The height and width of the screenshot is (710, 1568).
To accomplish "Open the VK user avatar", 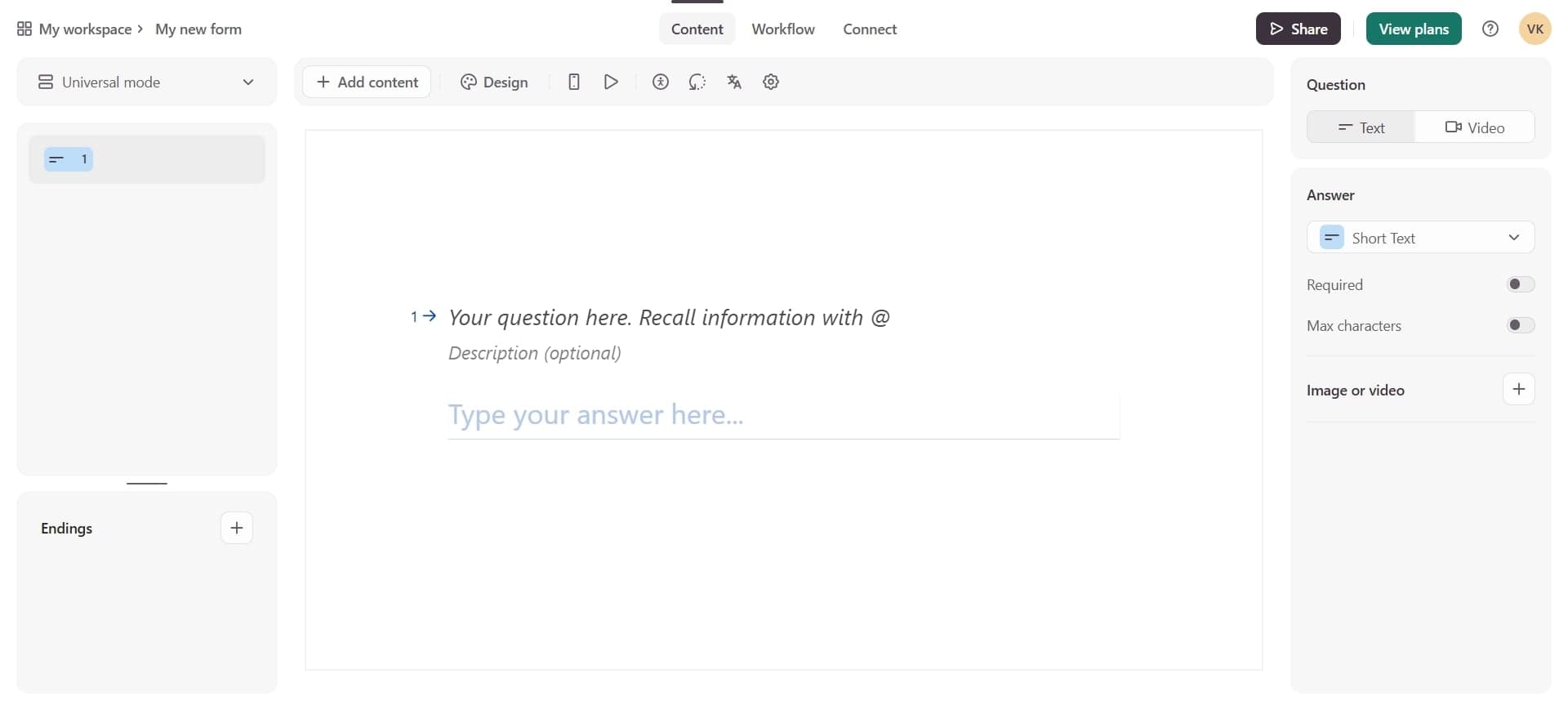I will pos(1535,29).
